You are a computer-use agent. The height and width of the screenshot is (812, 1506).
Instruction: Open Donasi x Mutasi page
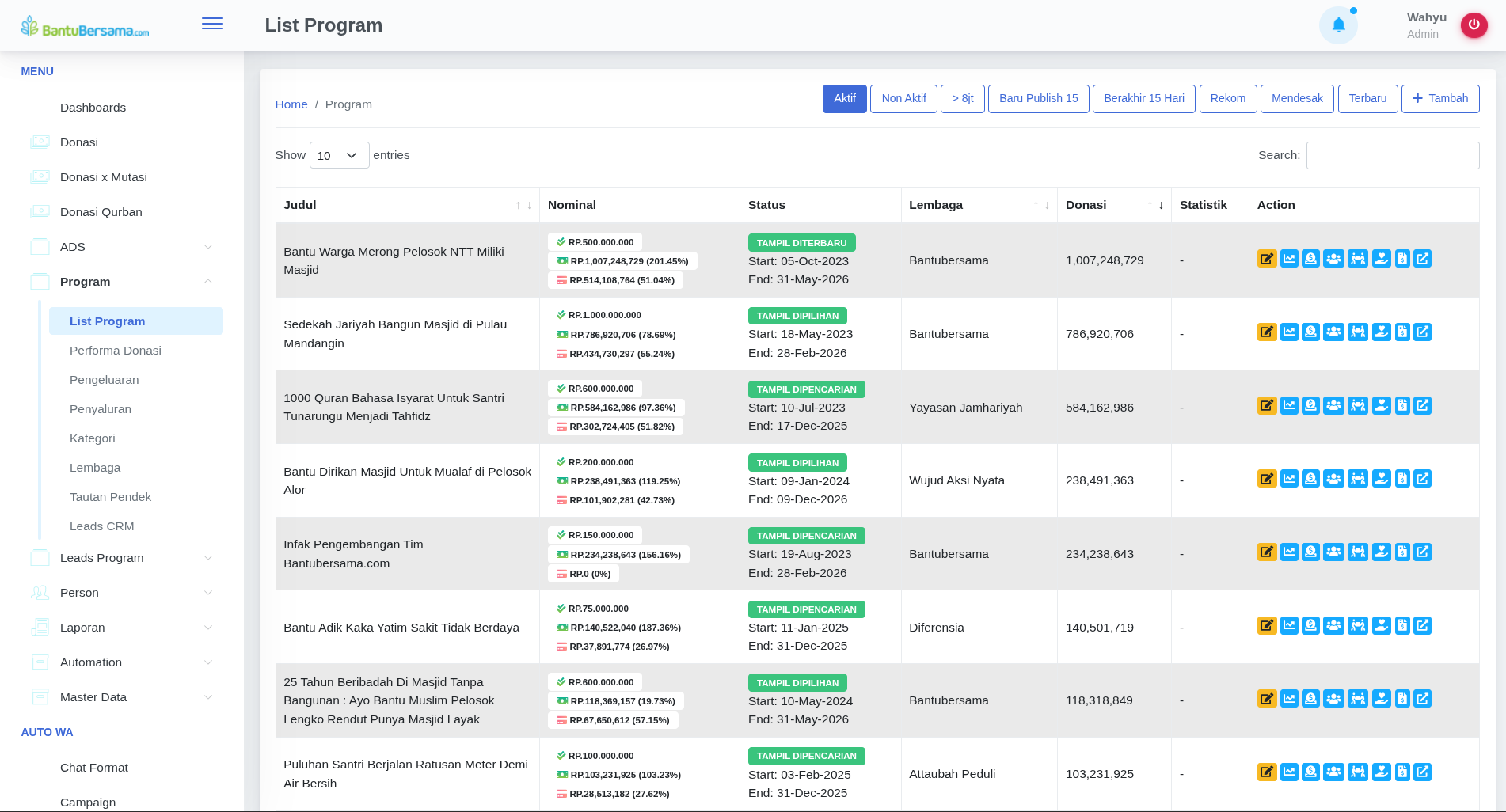104,177
